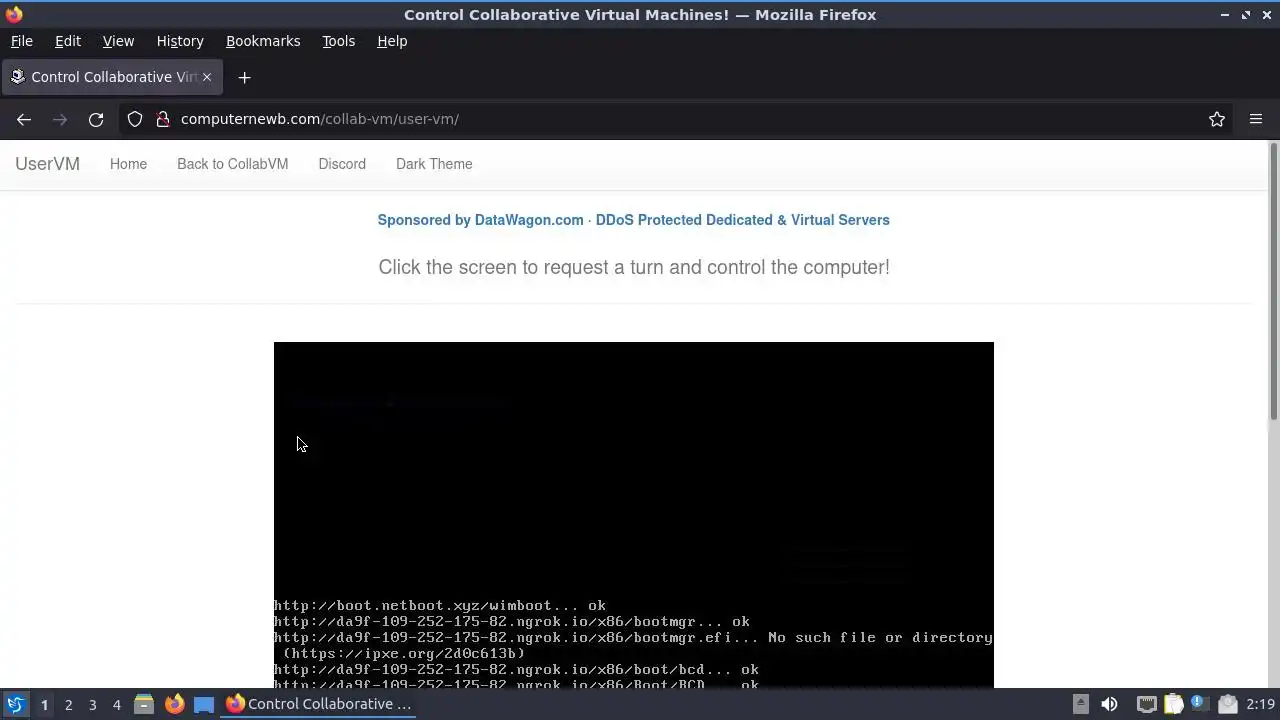Click the VM screen to request a turn
Image resolution: width=1280 pixels, height=720 pixels.
tap(634, 514)
